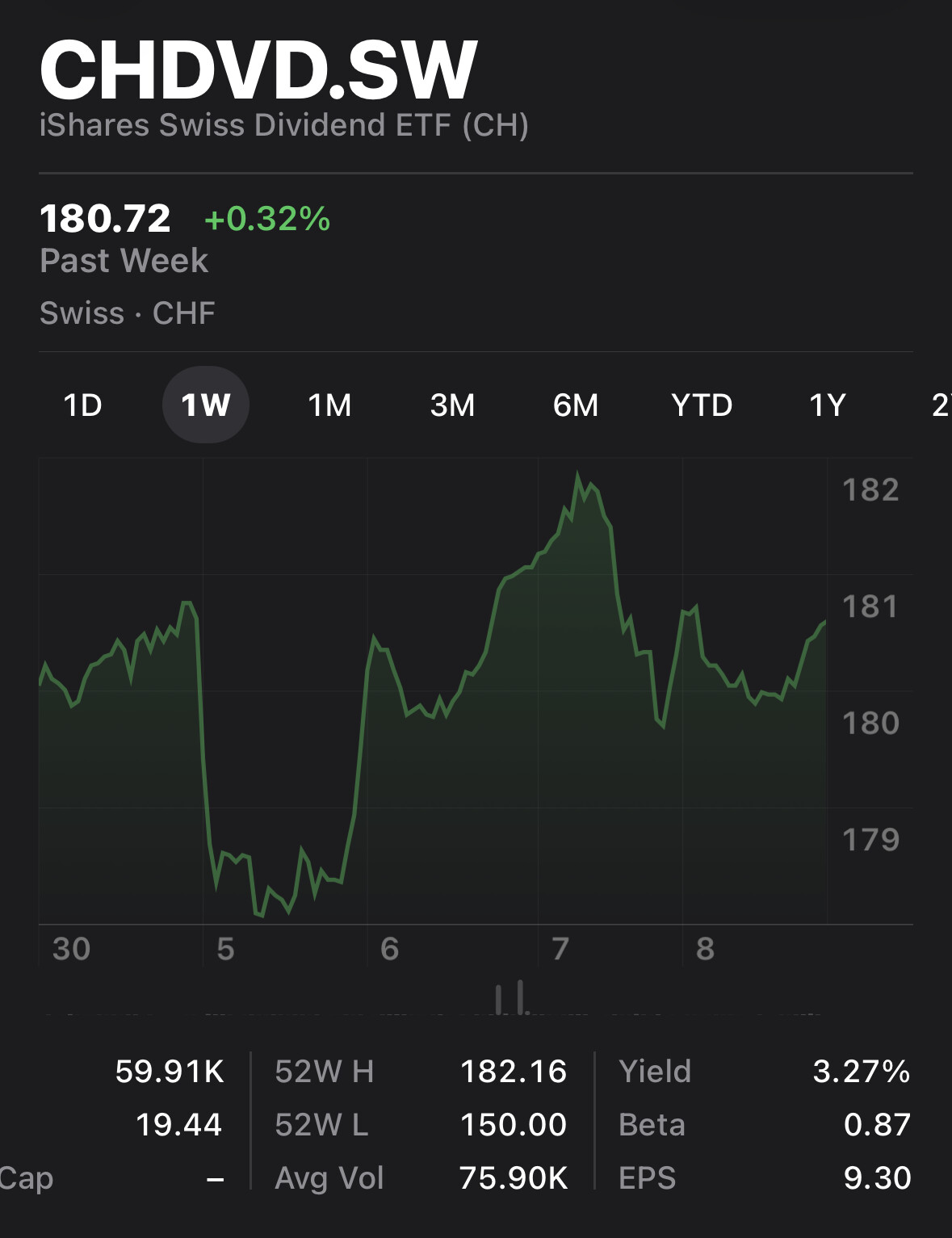Tap the Avg Vol value 75.90K
952x1238 pixels.
pos(514,1178)
